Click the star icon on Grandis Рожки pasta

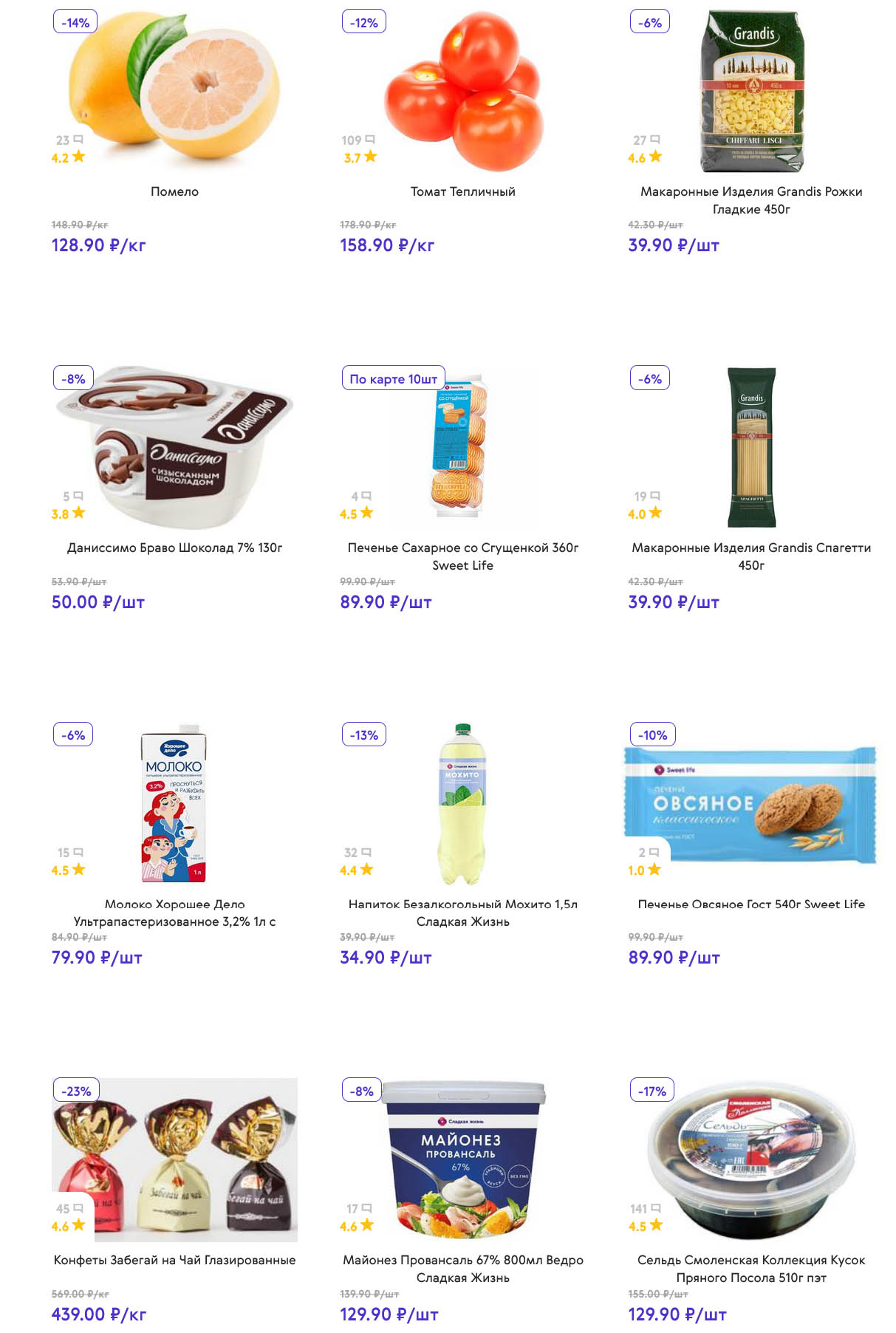point(655,157)
